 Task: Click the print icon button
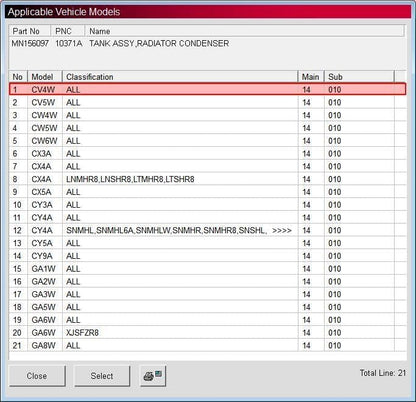tap(153, 376)
